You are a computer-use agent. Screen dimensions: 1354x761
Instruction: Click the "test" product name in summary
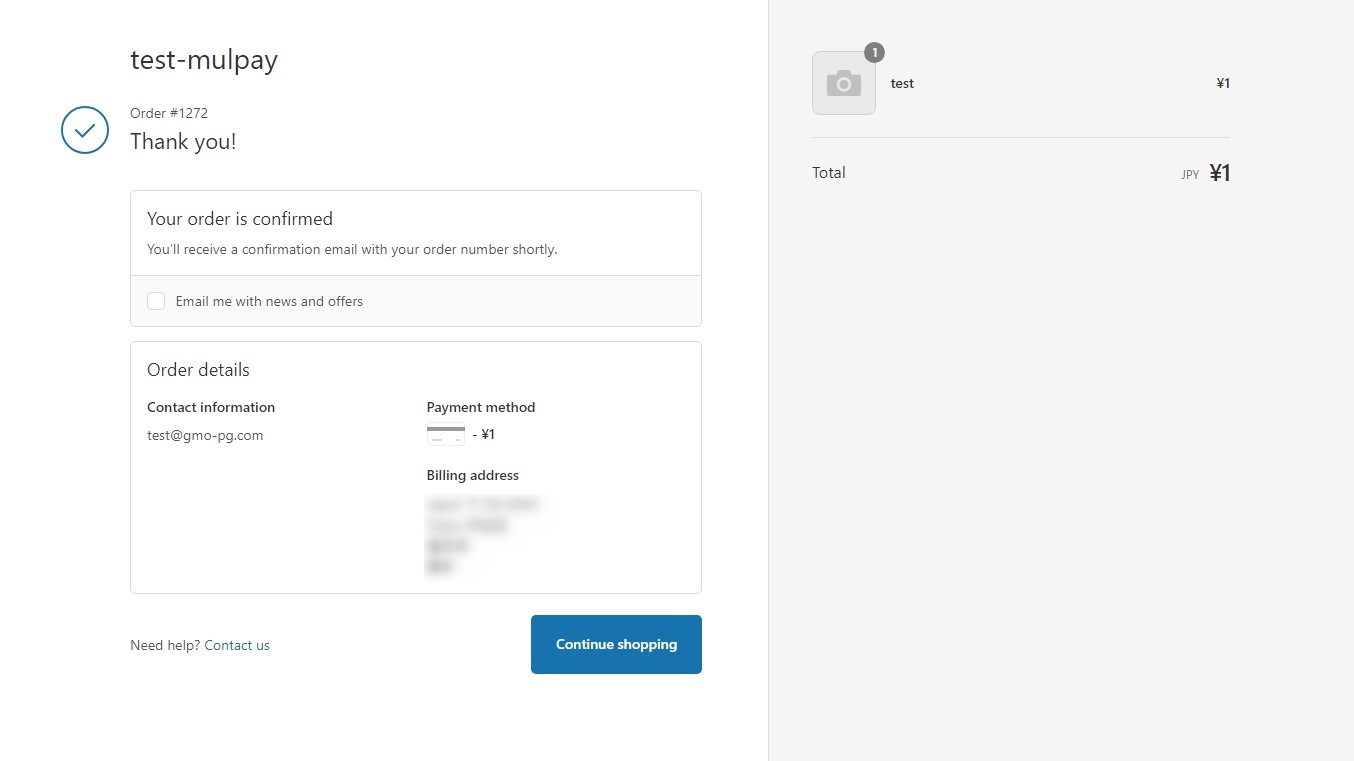click(902, 84)
